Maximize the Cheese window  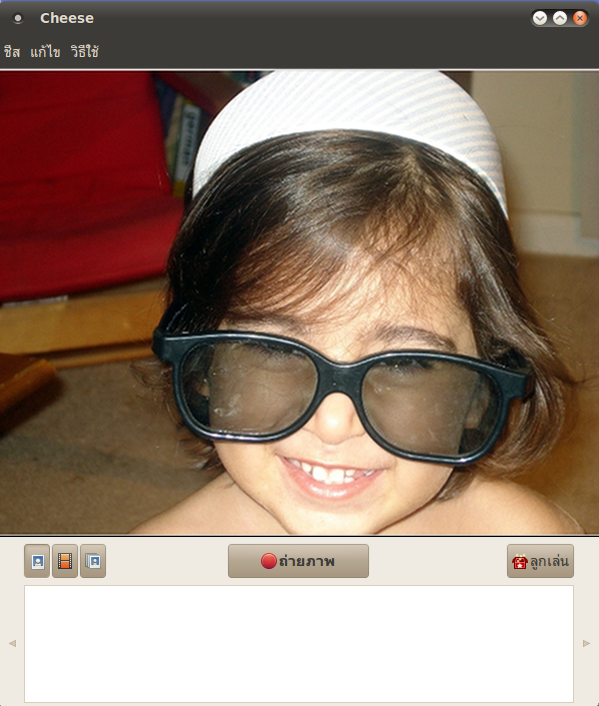(x=560, y=18)
